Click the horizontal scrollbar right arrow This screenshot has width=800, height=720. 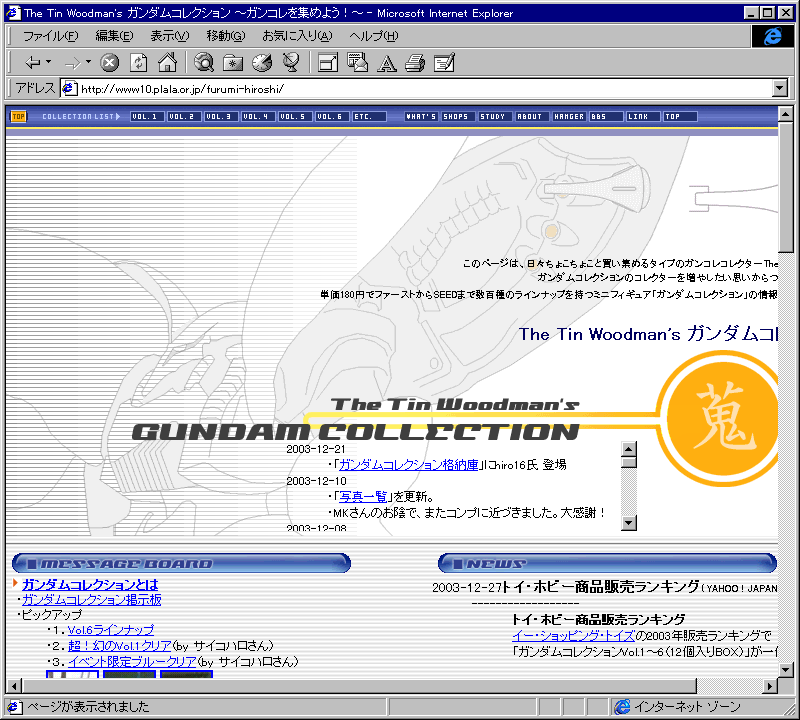(770, 686)
